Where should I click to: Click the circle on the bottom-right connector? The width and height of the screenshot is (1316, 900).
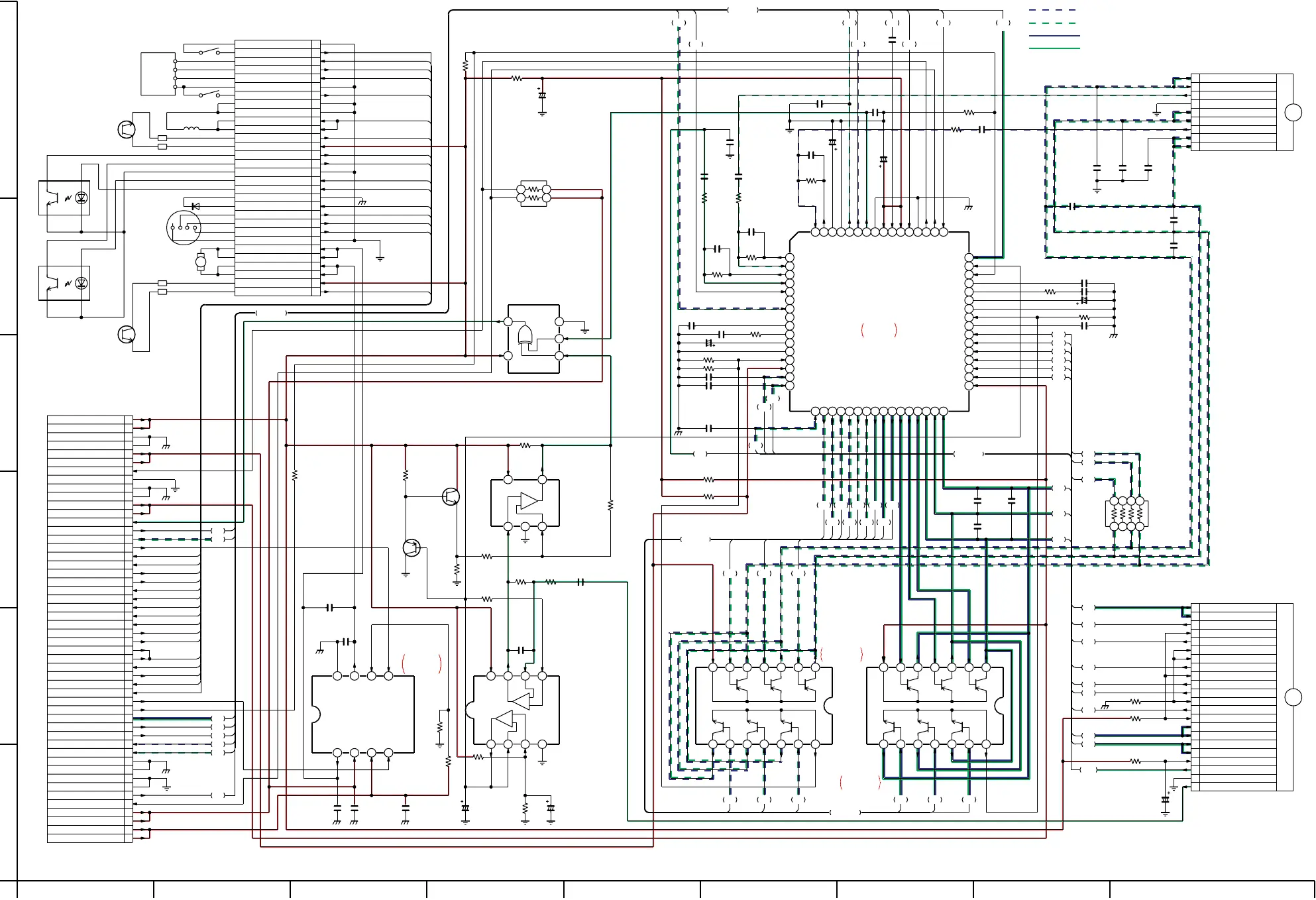tap(1293, 697)
